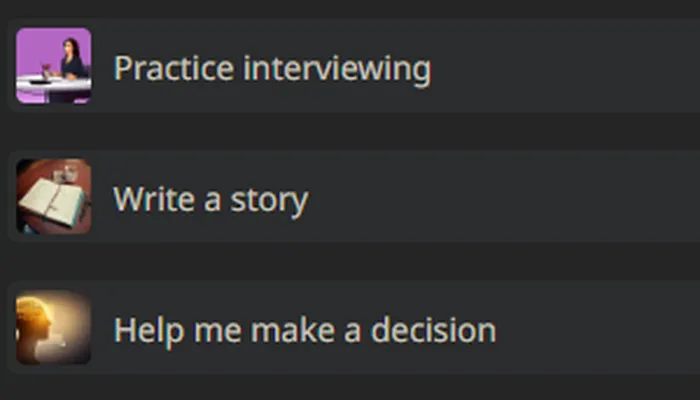Start the Help me make a decision prompt
700x400 pixels.
[x=304, y=330]
